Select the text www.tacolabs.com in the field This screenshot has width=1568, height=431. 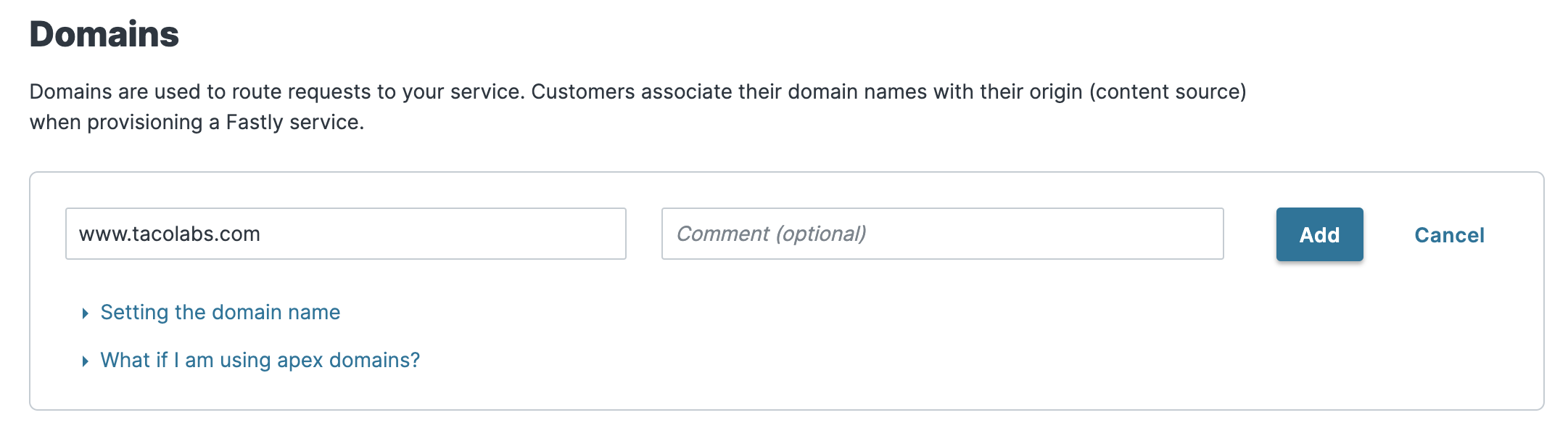(172, 234)
